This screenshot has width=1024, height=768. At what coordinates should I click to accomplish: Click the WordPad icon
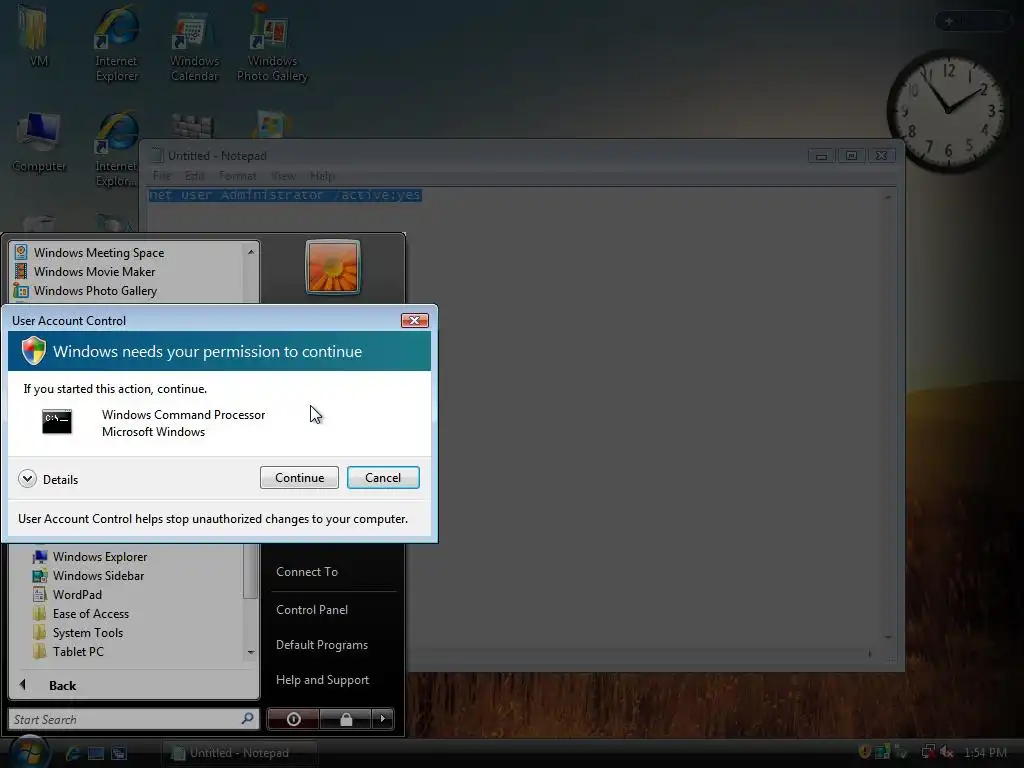pyautogui.click(x=40, y=594)
